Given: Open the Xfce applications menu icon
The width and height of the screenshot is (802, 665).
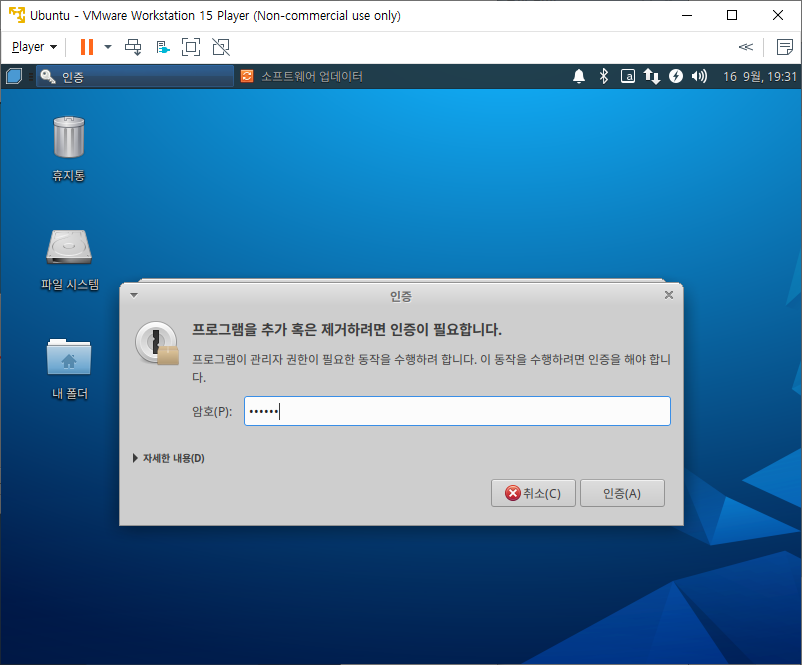Looking at the screenshot, I should [14, 76].
